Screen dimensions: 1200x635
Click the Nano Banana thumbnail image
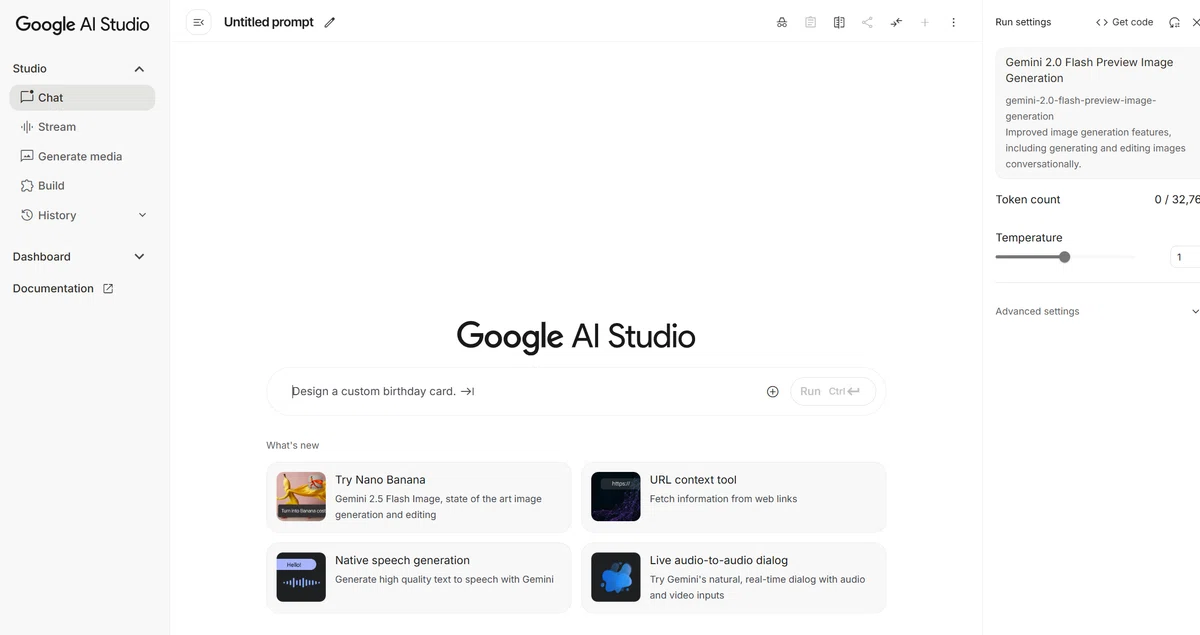(x=301, y=496)
